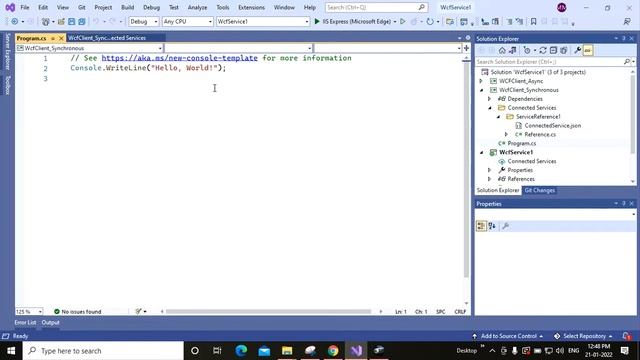
Task: Follow the aka.ms/new-console-template link
Action: pyautogui.click(x=180, y=58)
